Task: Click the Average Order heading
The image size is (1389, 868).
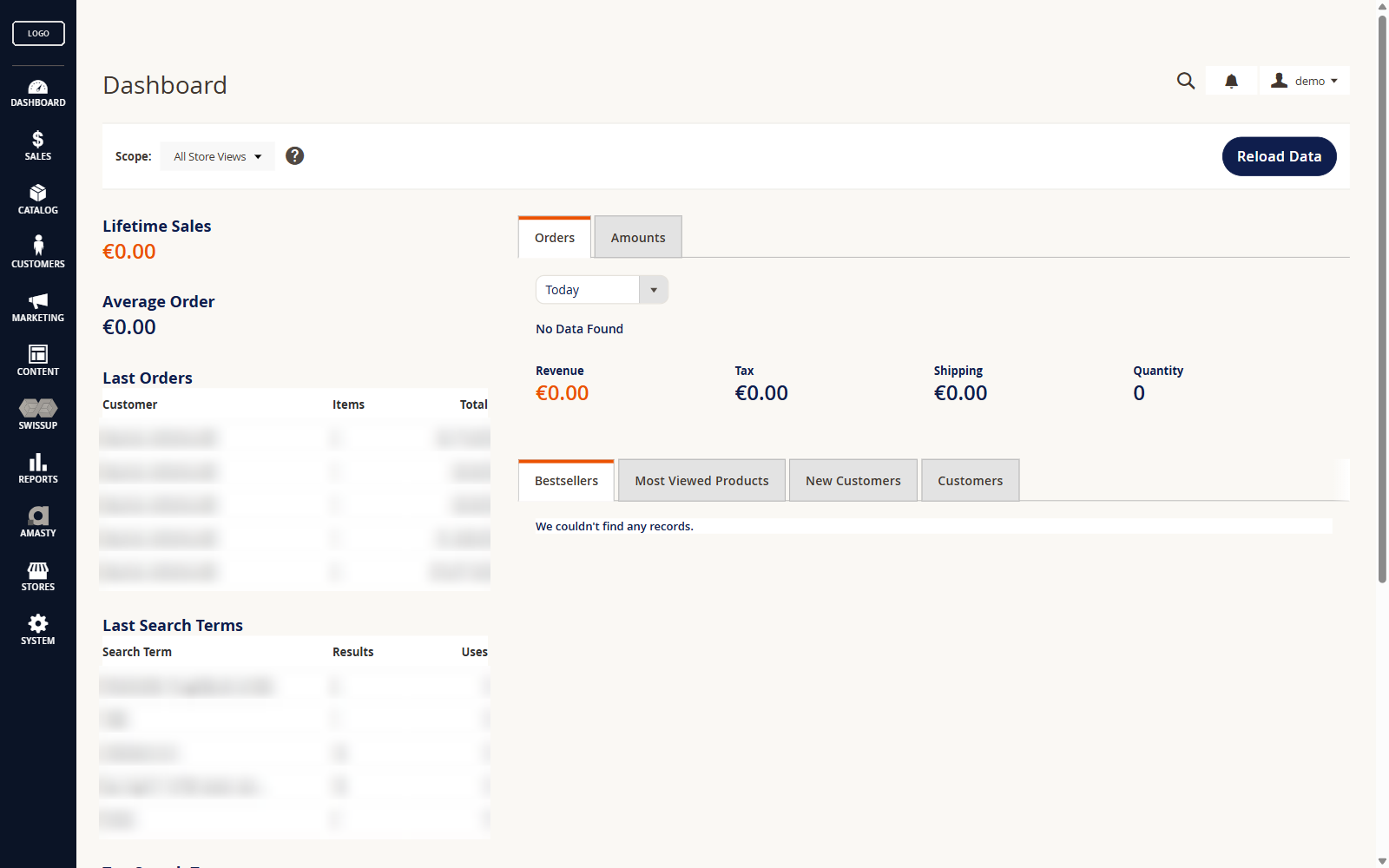Action: [x=159, y=301]
